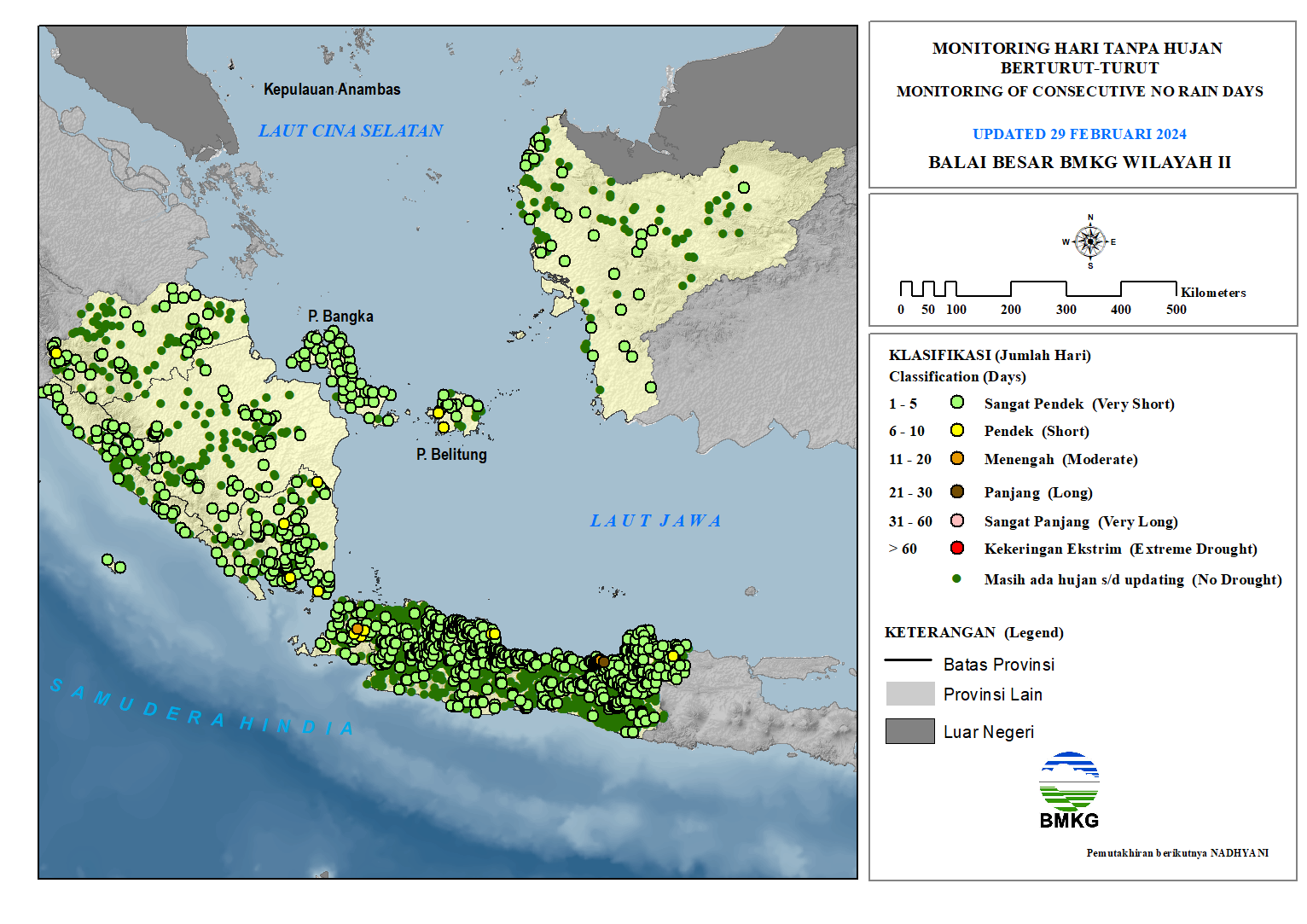Click the MONITORING HARI TANPA HUJAN title

1078,49
